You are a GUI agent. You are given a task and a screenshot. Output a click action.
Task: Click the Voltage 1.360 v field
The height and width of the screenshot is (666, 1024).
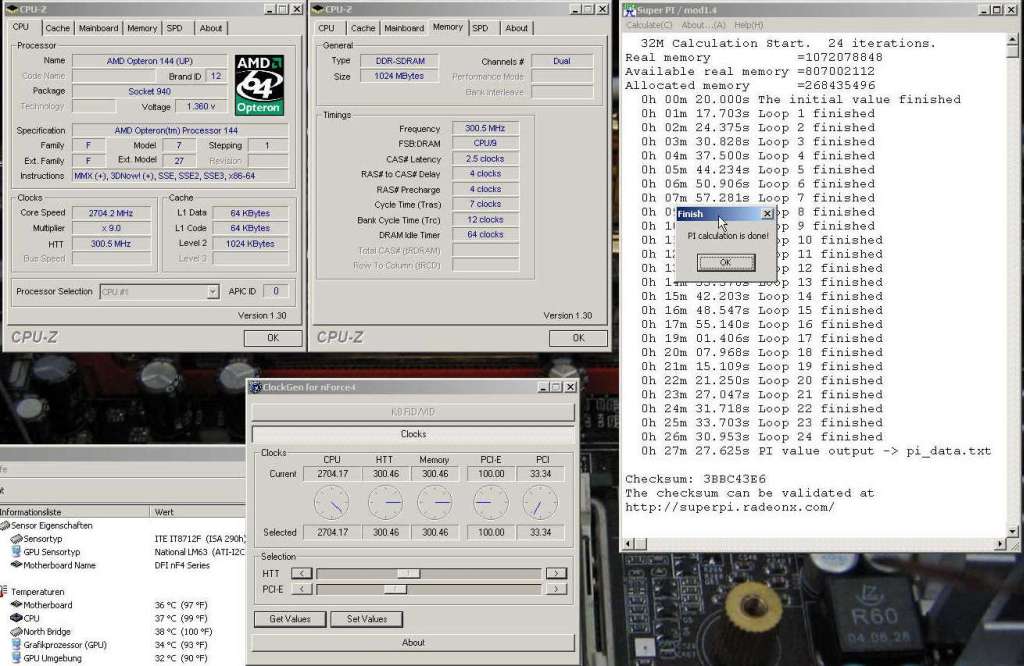(201, 106)
